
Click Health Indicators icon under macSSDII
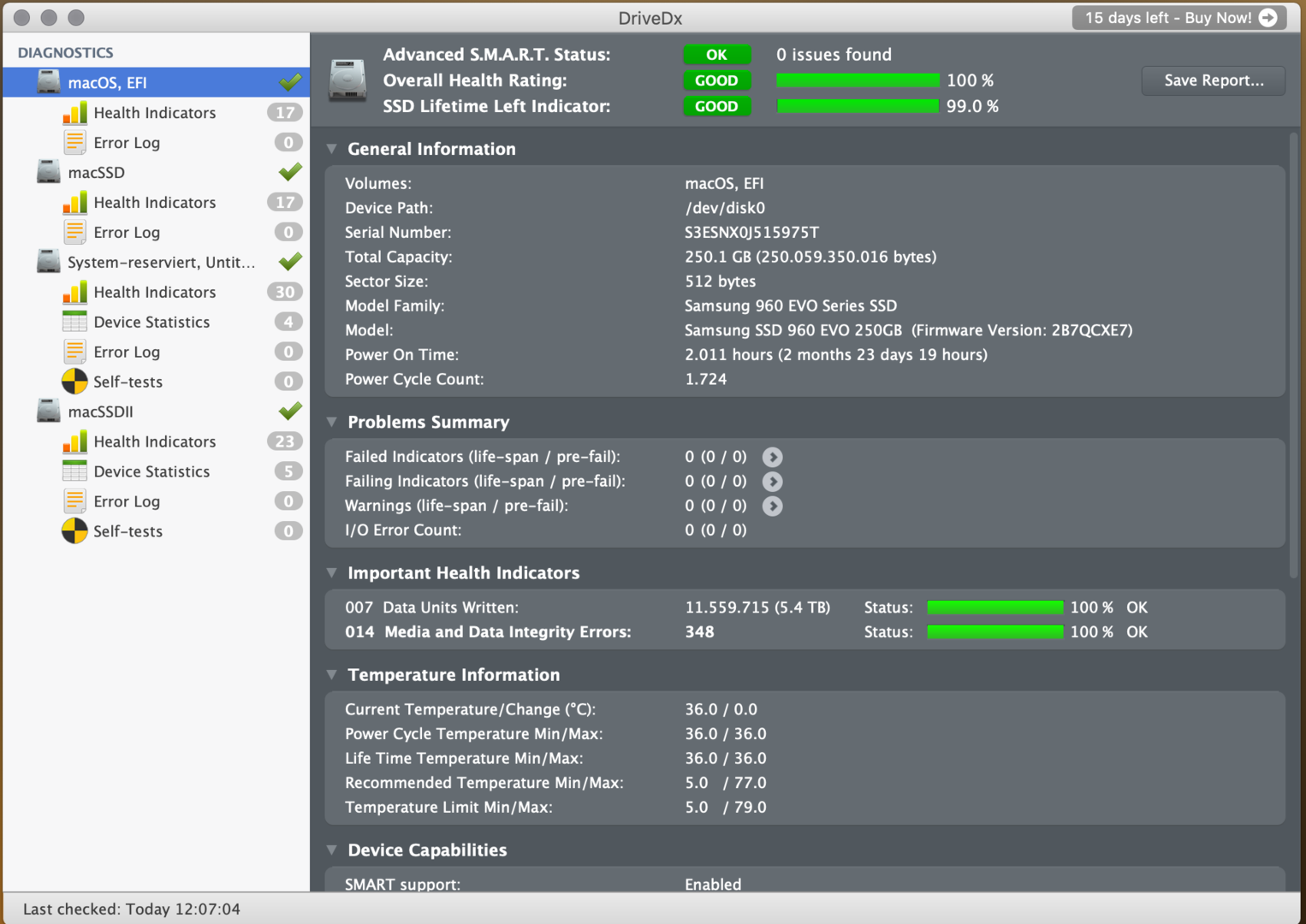coord(74,441)
